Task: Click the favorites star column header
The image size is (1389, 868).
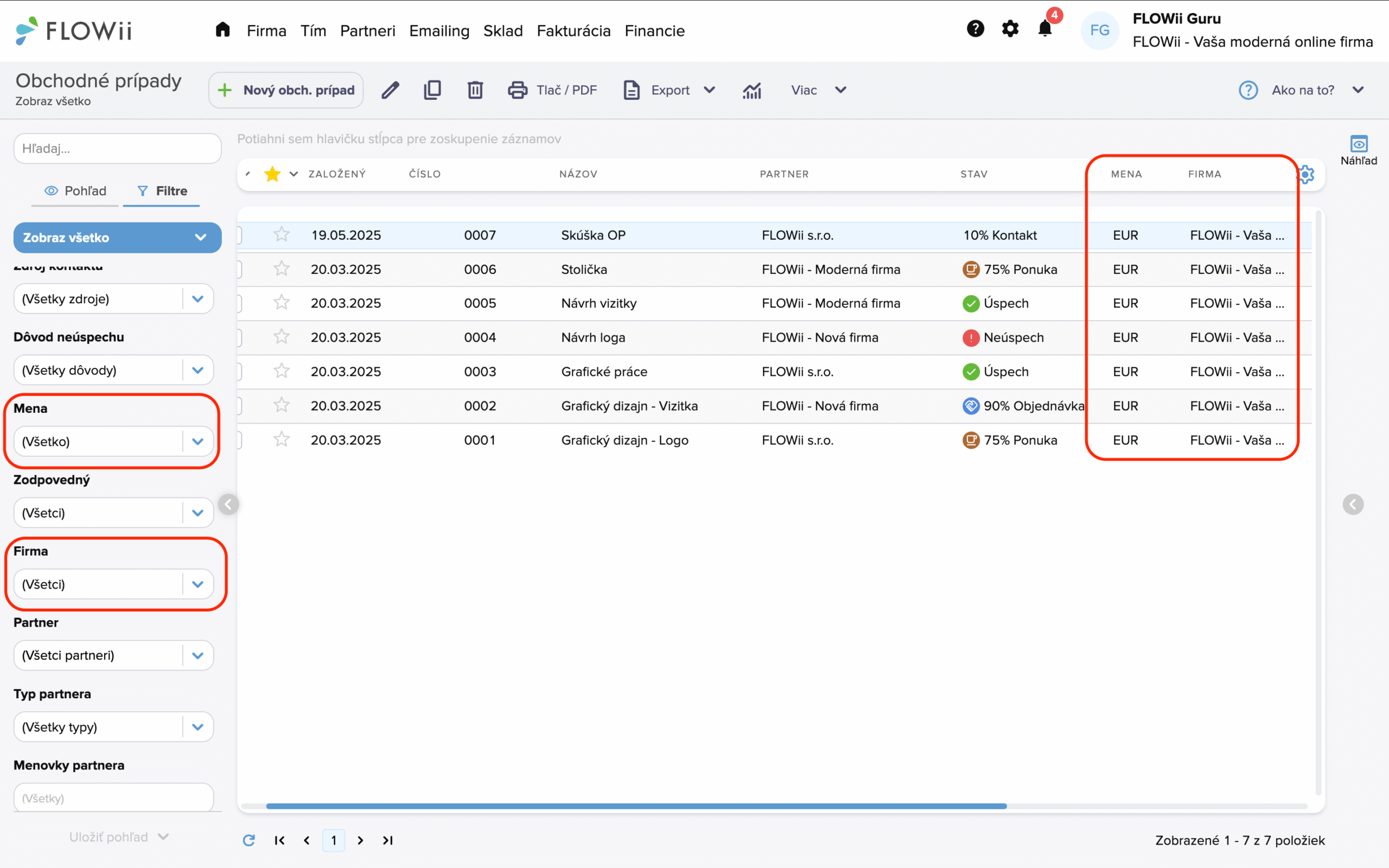Action: 272,174
